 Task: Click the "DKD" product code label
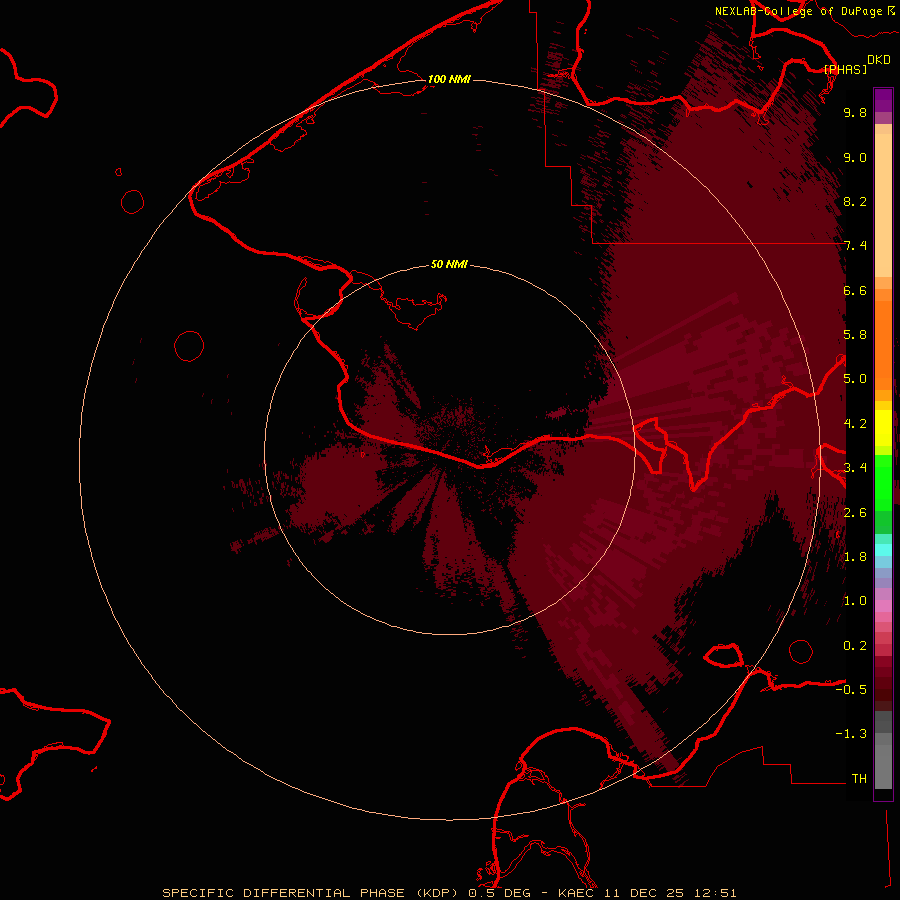point(879,59)
